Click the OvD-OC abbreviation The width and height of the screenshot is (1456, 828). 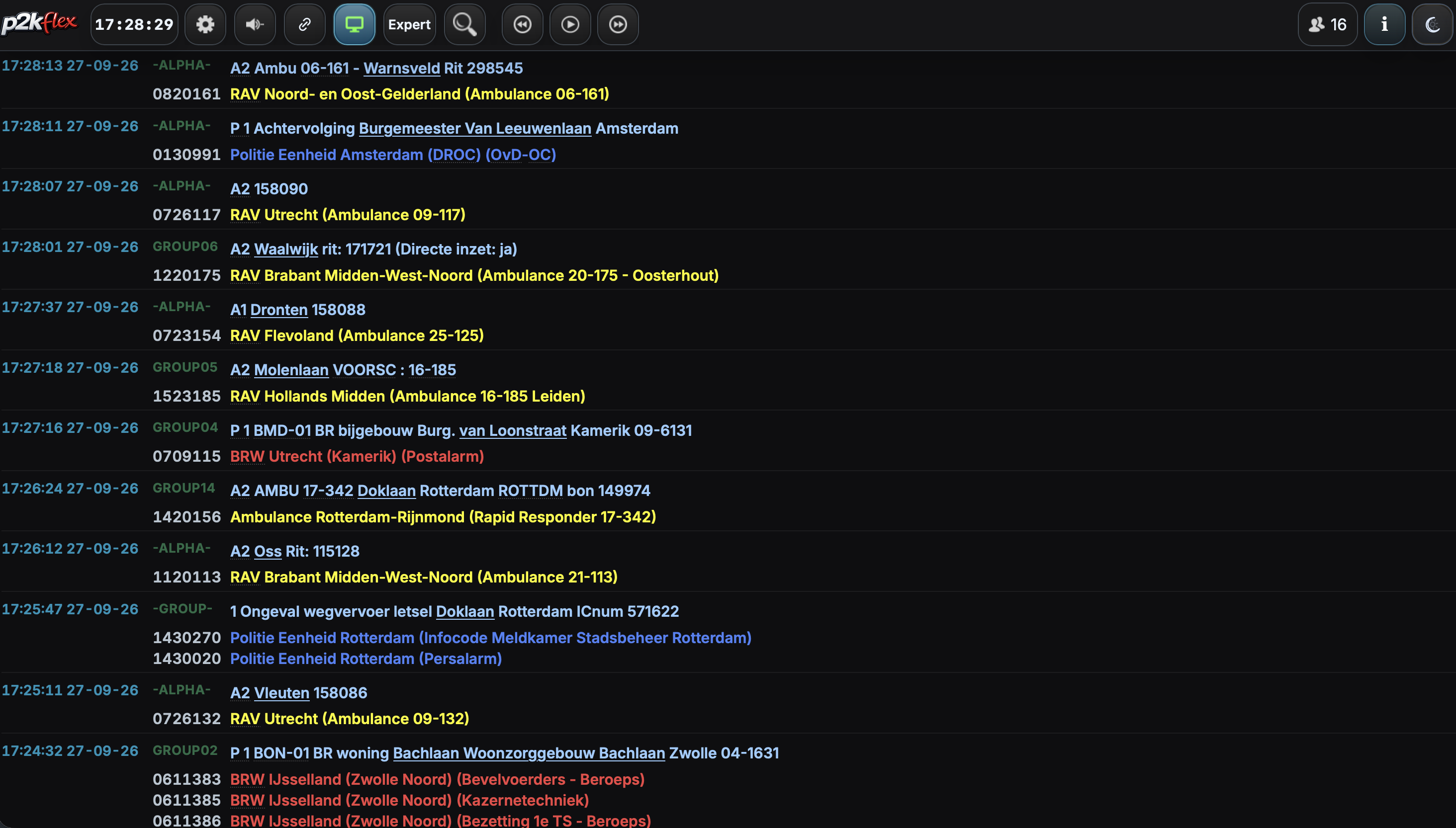521,155
